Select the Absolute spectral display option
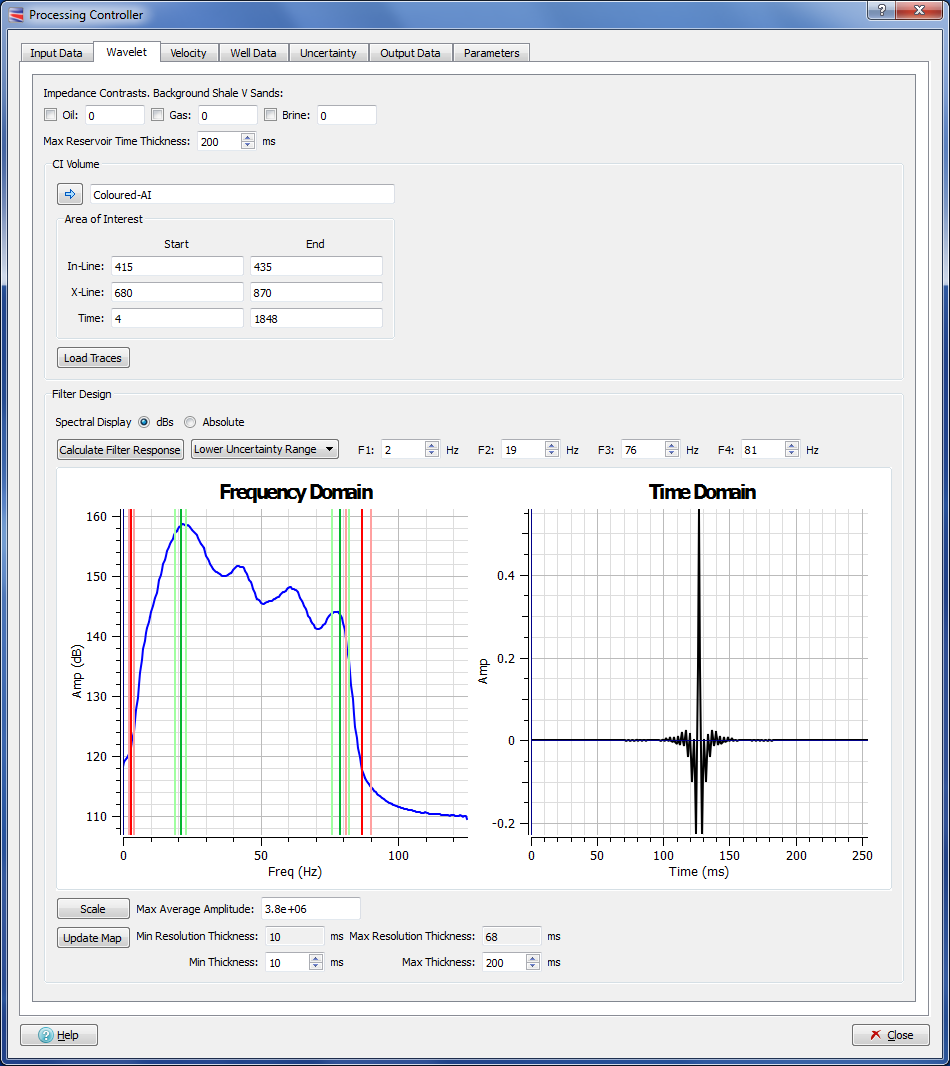The width and height of the screenshot is (950, 1066). click(190, 422)
